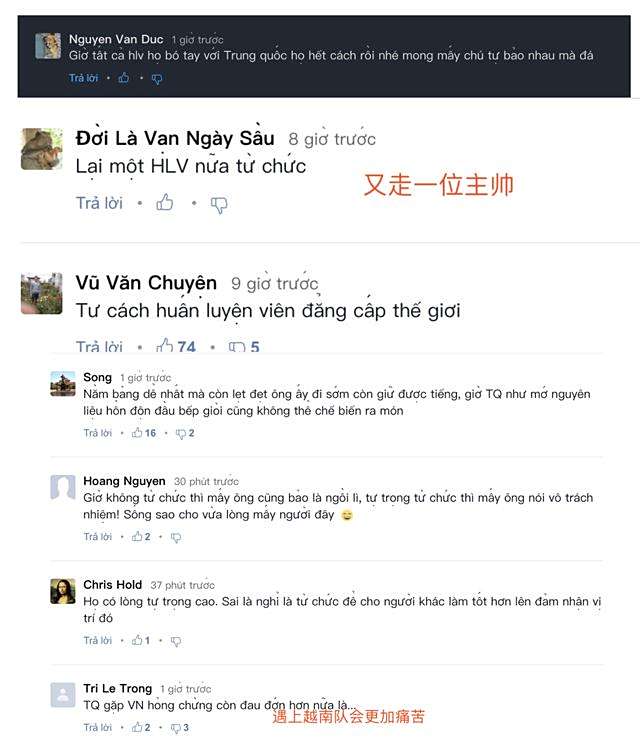Like Nguyen Van Duc's comment

[124, 78]
